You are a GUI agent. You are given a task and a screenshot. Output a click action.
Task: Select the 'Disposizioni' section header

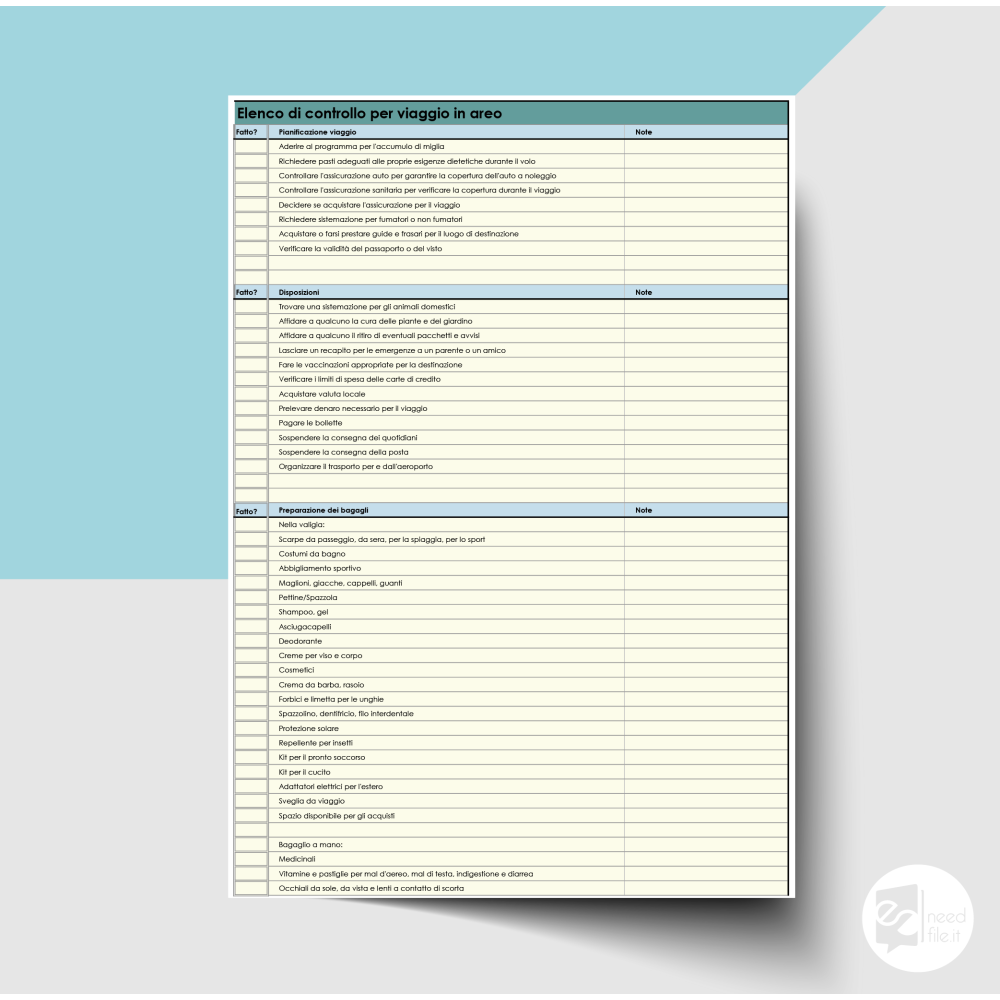coord(299,292)
